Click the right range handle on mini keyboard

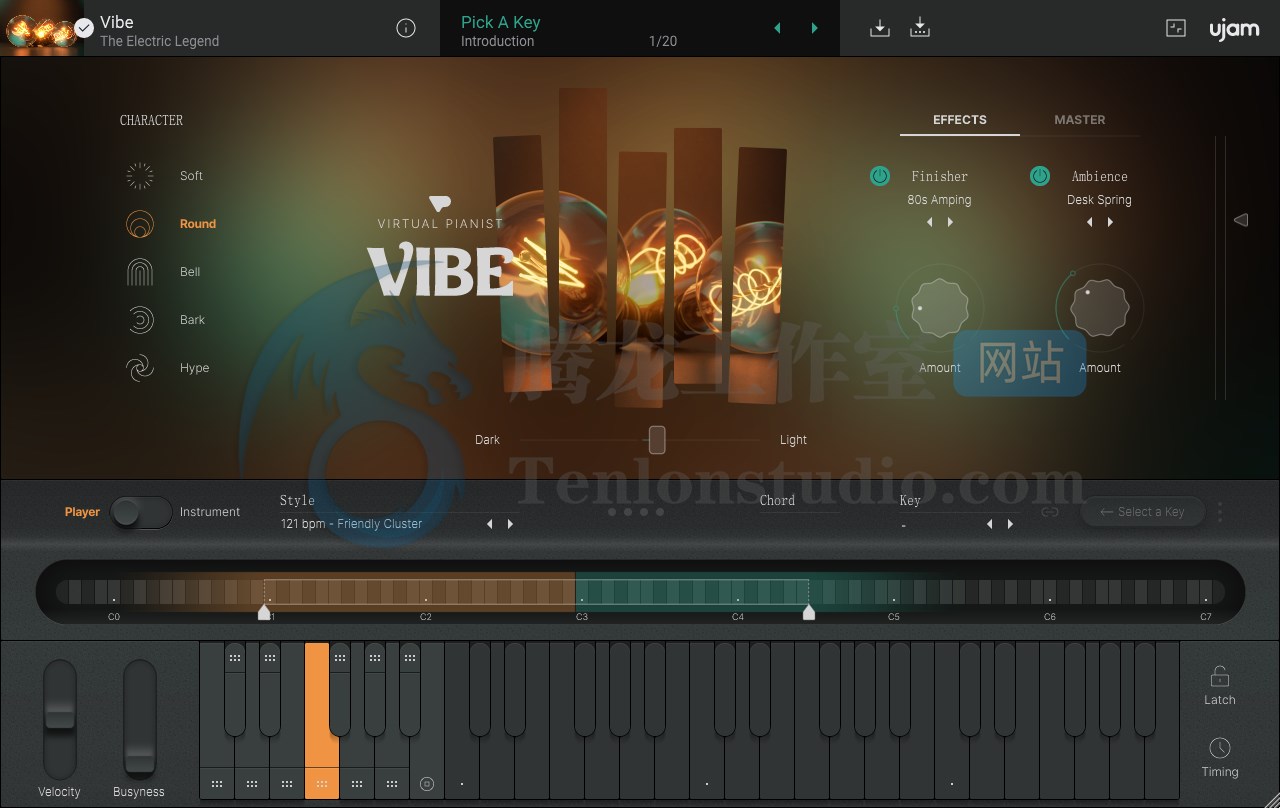point(809,612)
